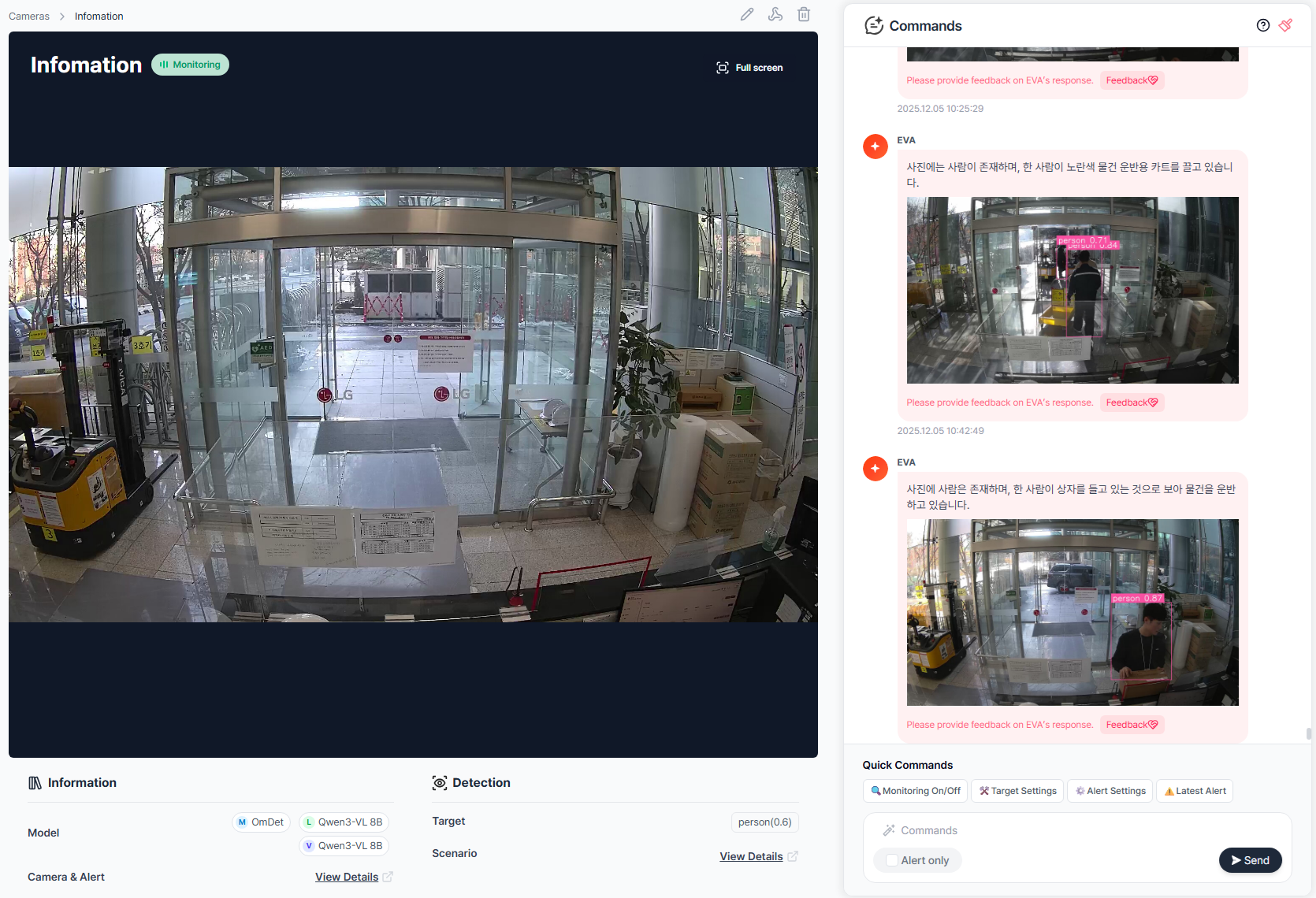Click Feedback button under box-carrying message
Screen dimensions: 1316x898
pyautogui.click(x=1131, y=725)
